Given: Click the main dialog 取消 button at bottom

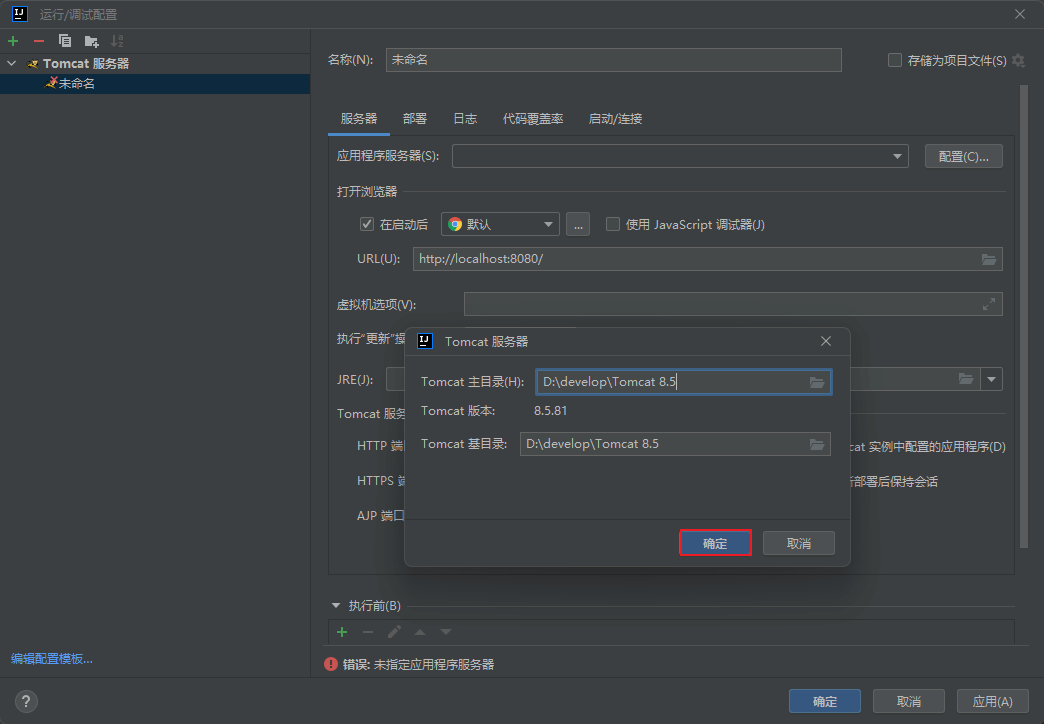Looking at the screenshot, I should tap(908, 701).
